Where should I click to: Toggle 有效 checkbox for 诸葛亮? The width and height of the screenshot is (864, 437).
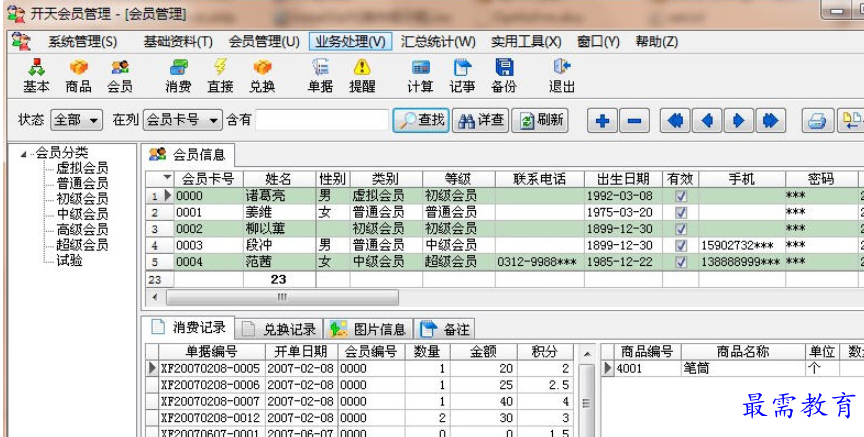(681, 196)
